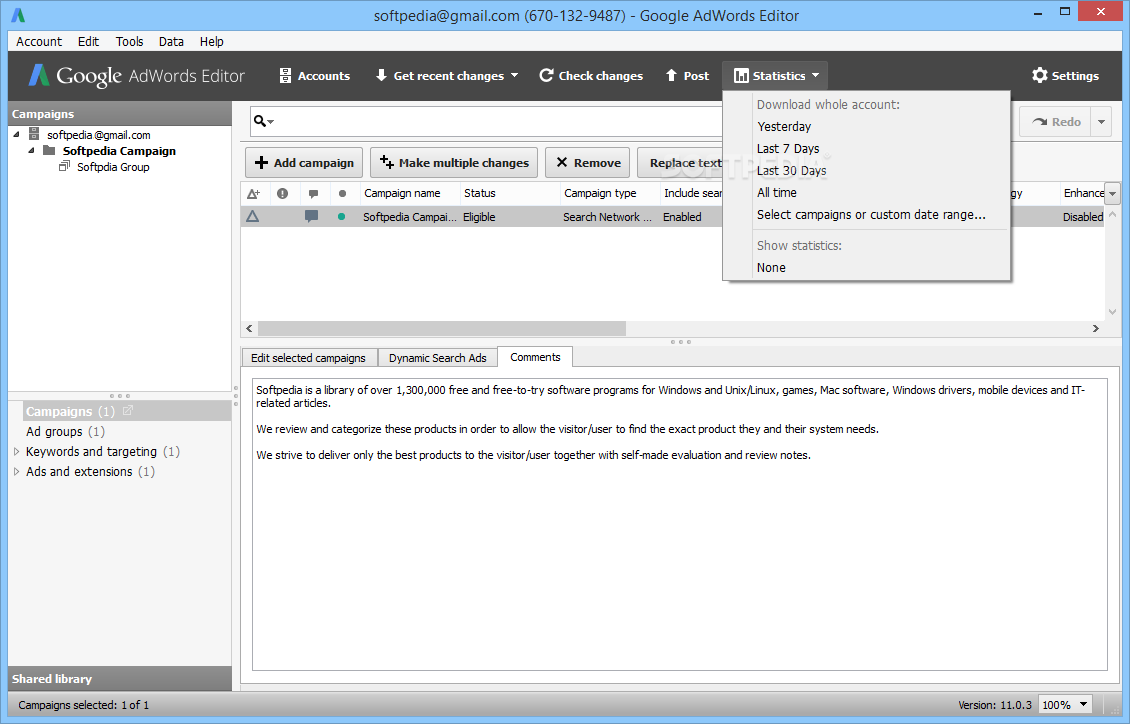
Task: Click the Campaign name column header
Action: 409,193
